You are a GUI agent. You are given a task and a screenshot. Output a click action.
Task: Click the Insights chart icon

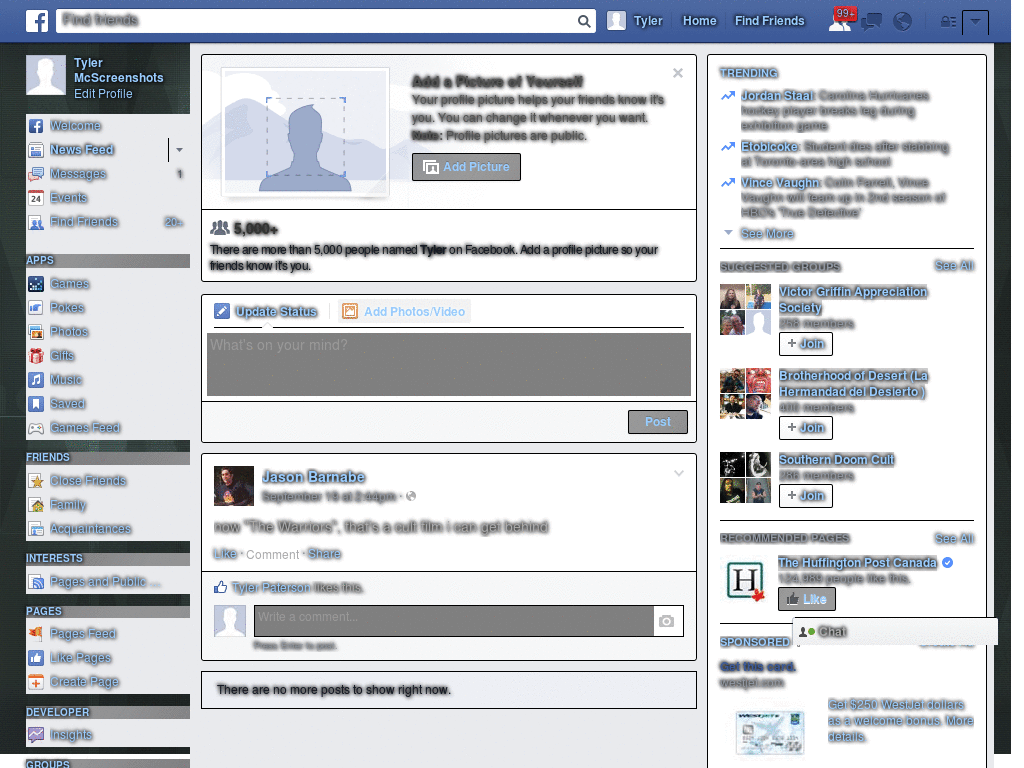coord(36,735)
